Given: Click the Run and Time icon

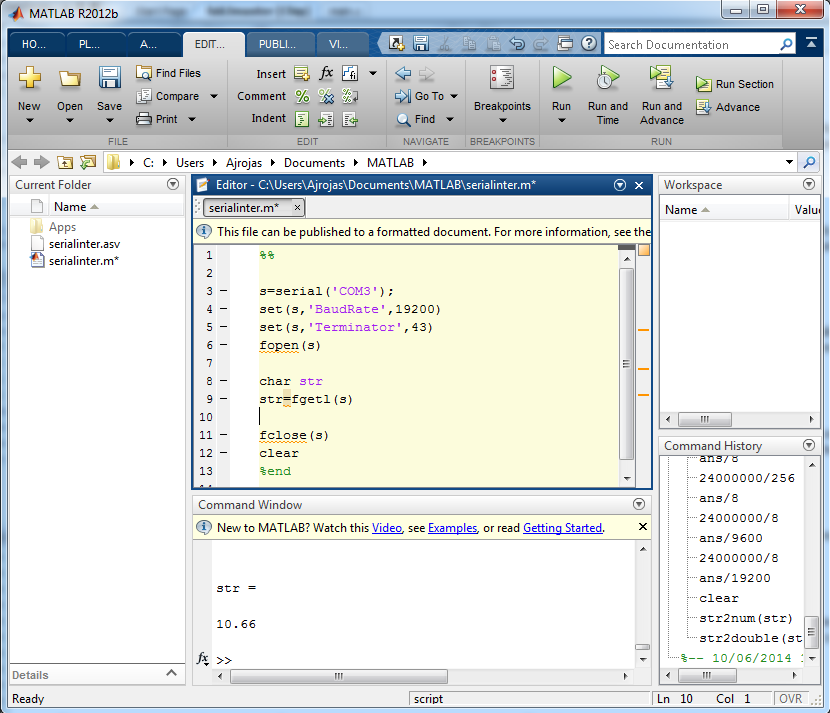Looking at the screenshot, I should coord(607,78).
